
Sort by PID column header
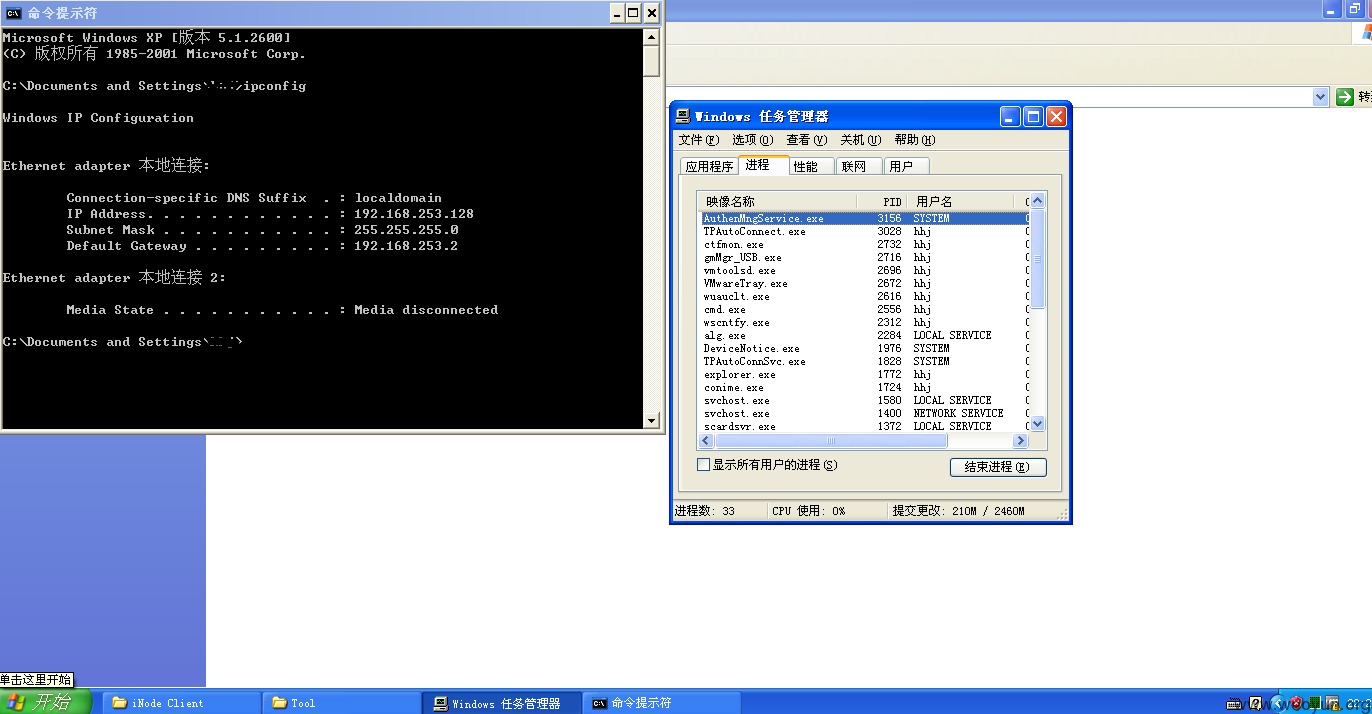(x=881, y=201)
